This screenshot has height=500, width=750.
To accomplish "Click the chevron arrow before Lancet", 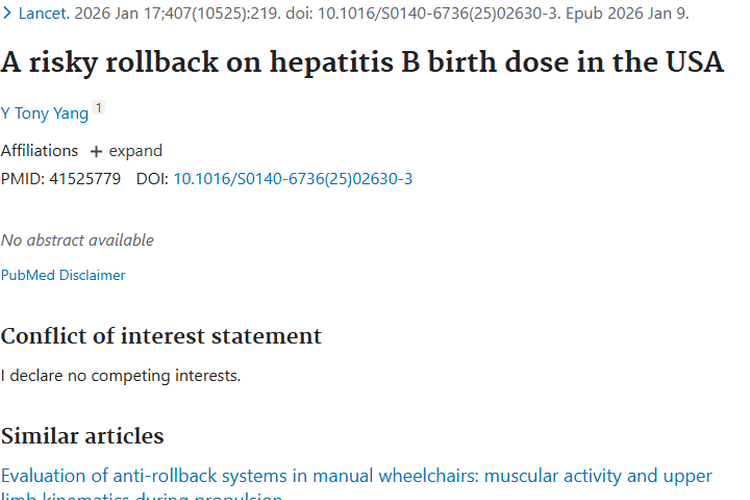I will 6,15.
